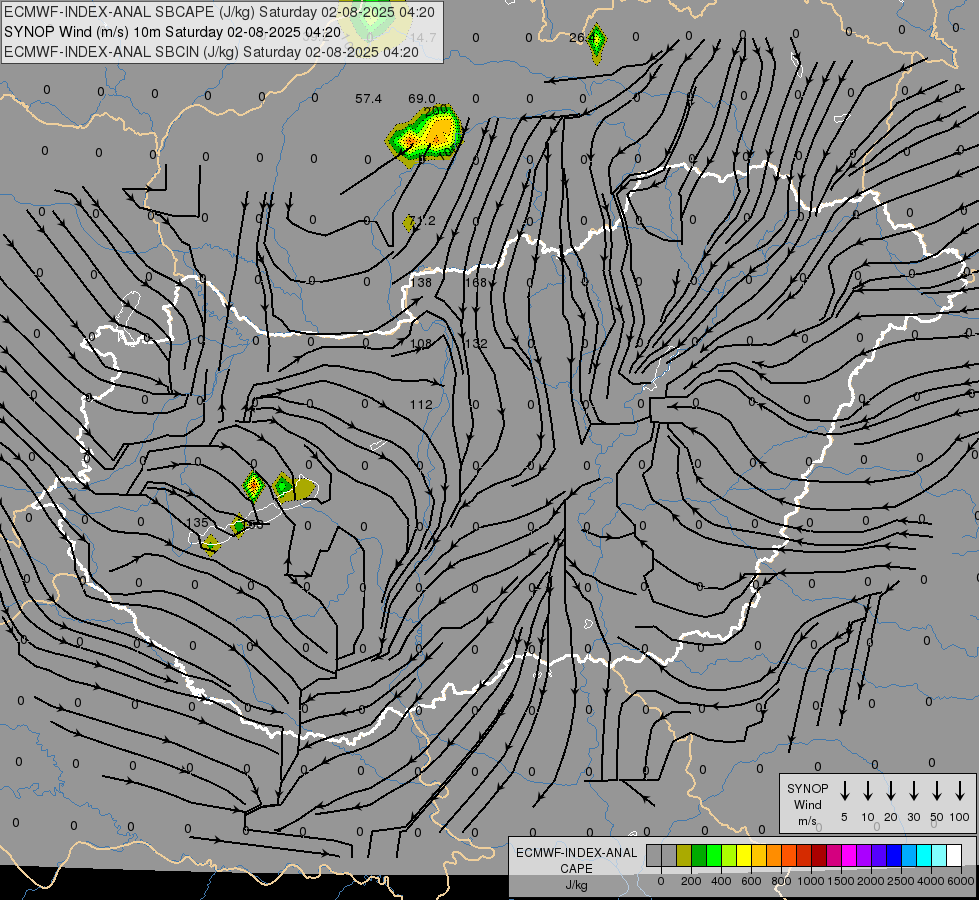Click the wind legend arrow above 50

pyautogui.click(x=937, y=790)
